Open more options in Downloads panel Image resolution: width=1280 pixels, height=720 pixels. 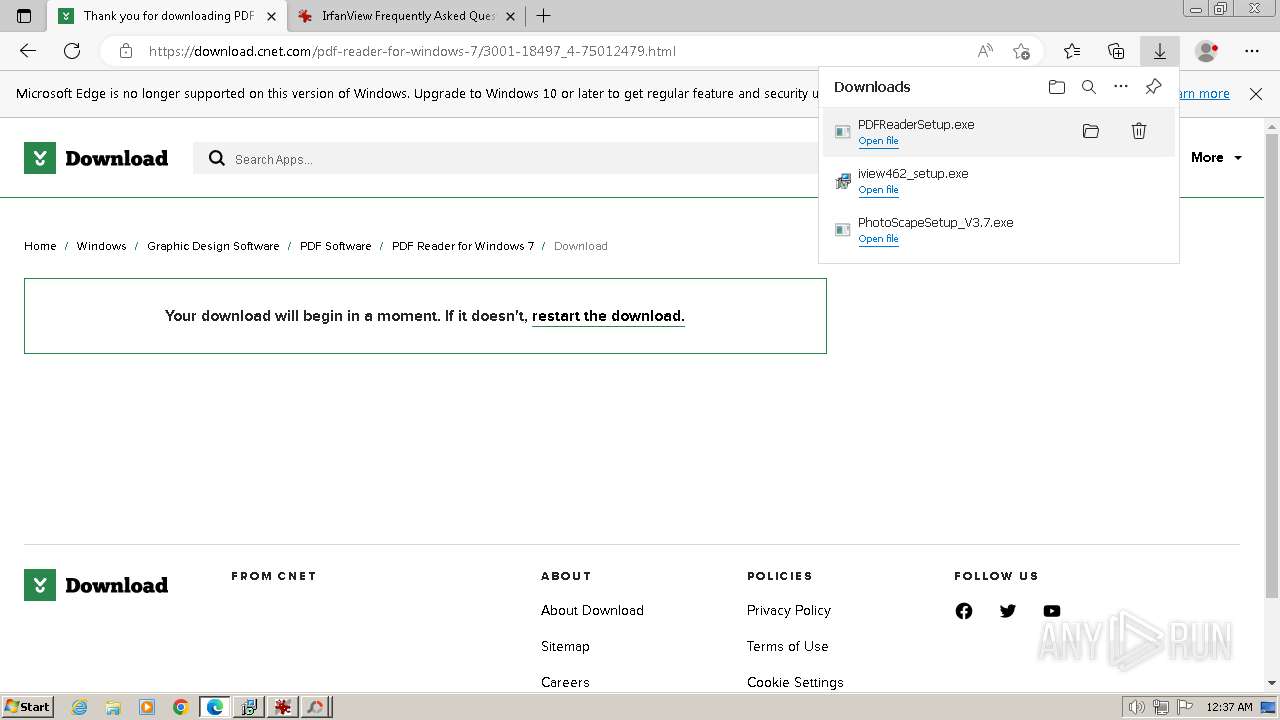point(1121,87)
